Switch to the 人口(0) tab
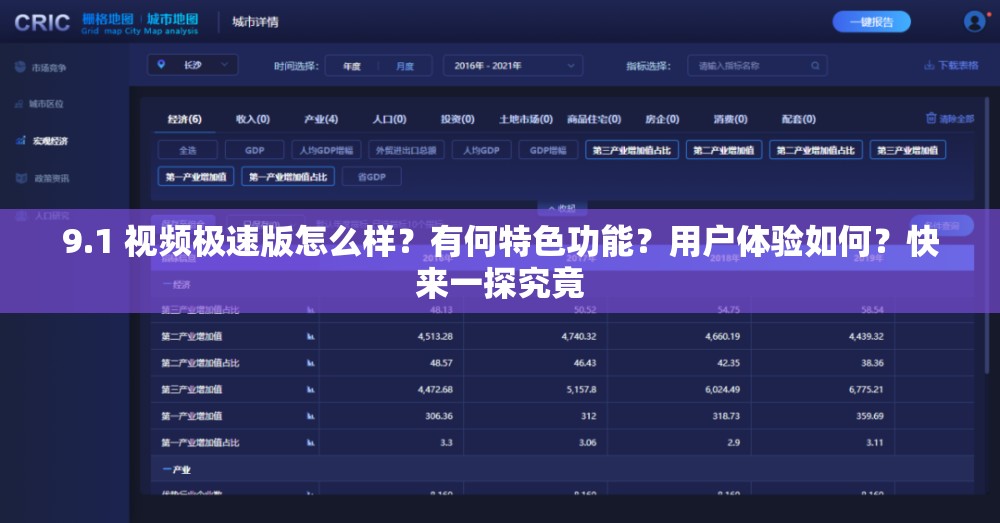1000x523 pixels. [x=390, y=119]
